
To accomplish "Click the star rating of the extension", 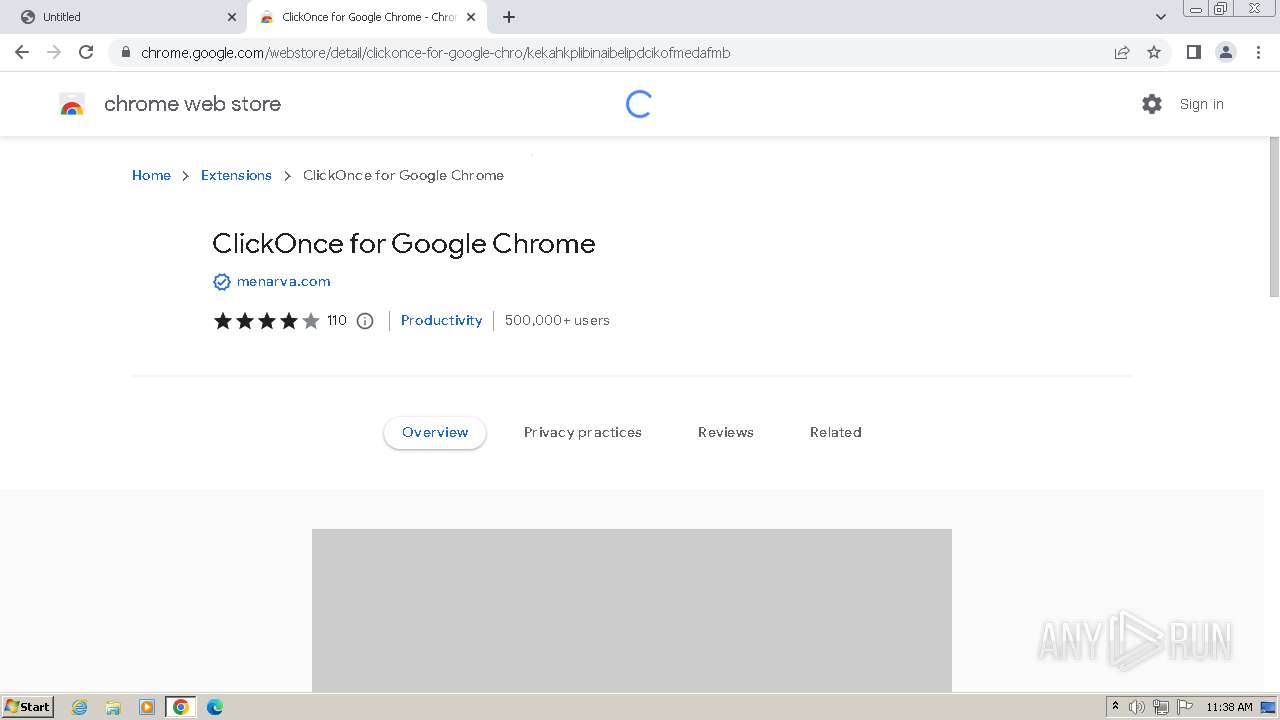I will [266, 321].
